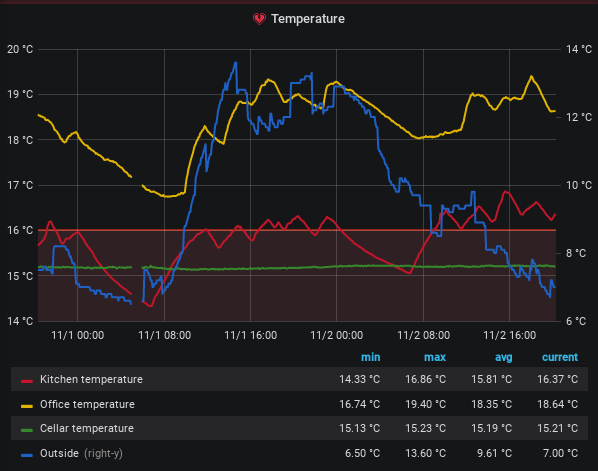Click the 14 °C right axis label
The height and width of the screenshot is (471, 598).
[x=579, y=49]
